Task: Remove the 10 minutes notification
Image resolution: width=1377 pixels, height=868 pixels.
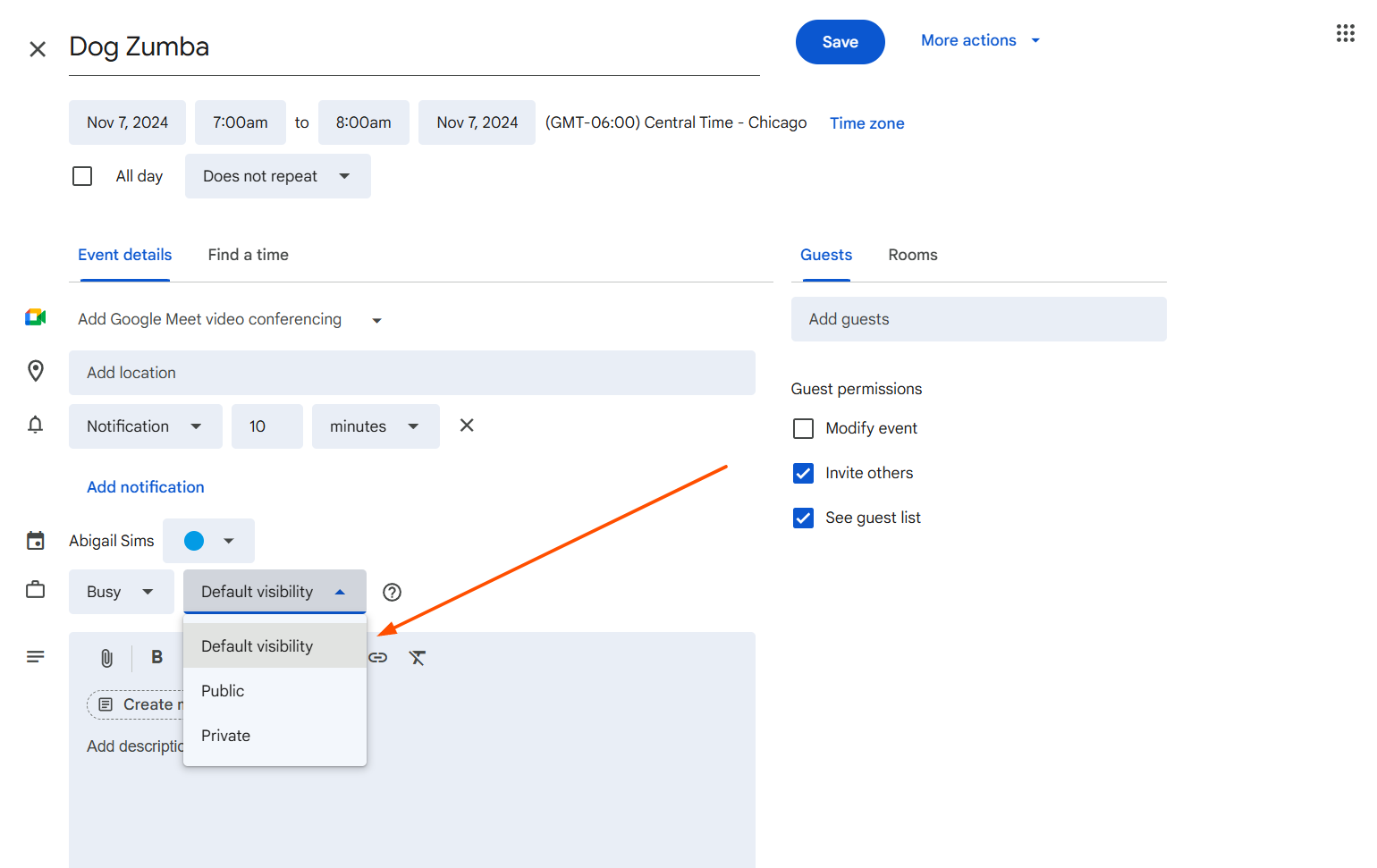Action: point(467,426)
